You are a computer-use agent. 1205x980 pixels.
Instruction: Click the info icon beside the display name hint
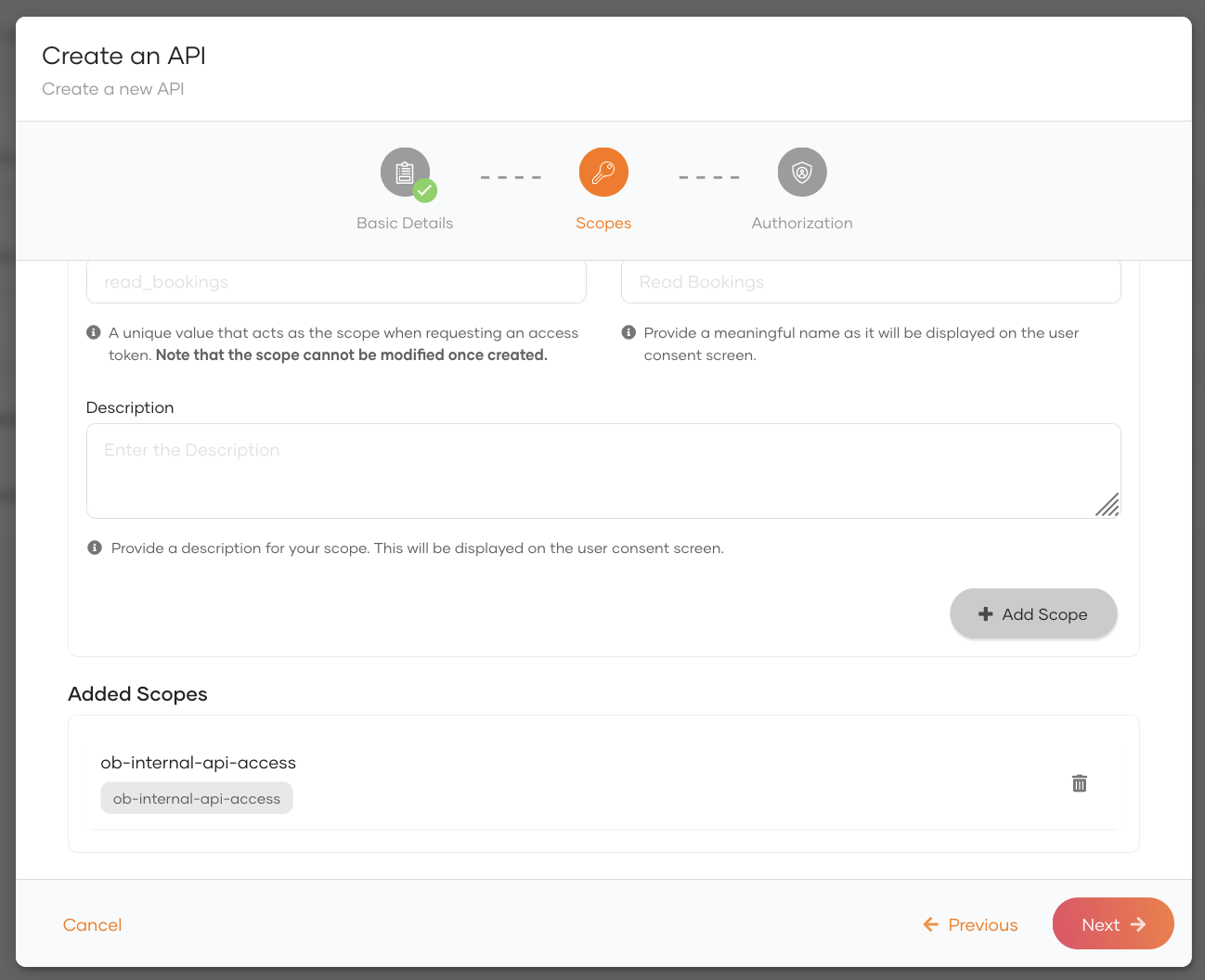(x=628, y=331)
